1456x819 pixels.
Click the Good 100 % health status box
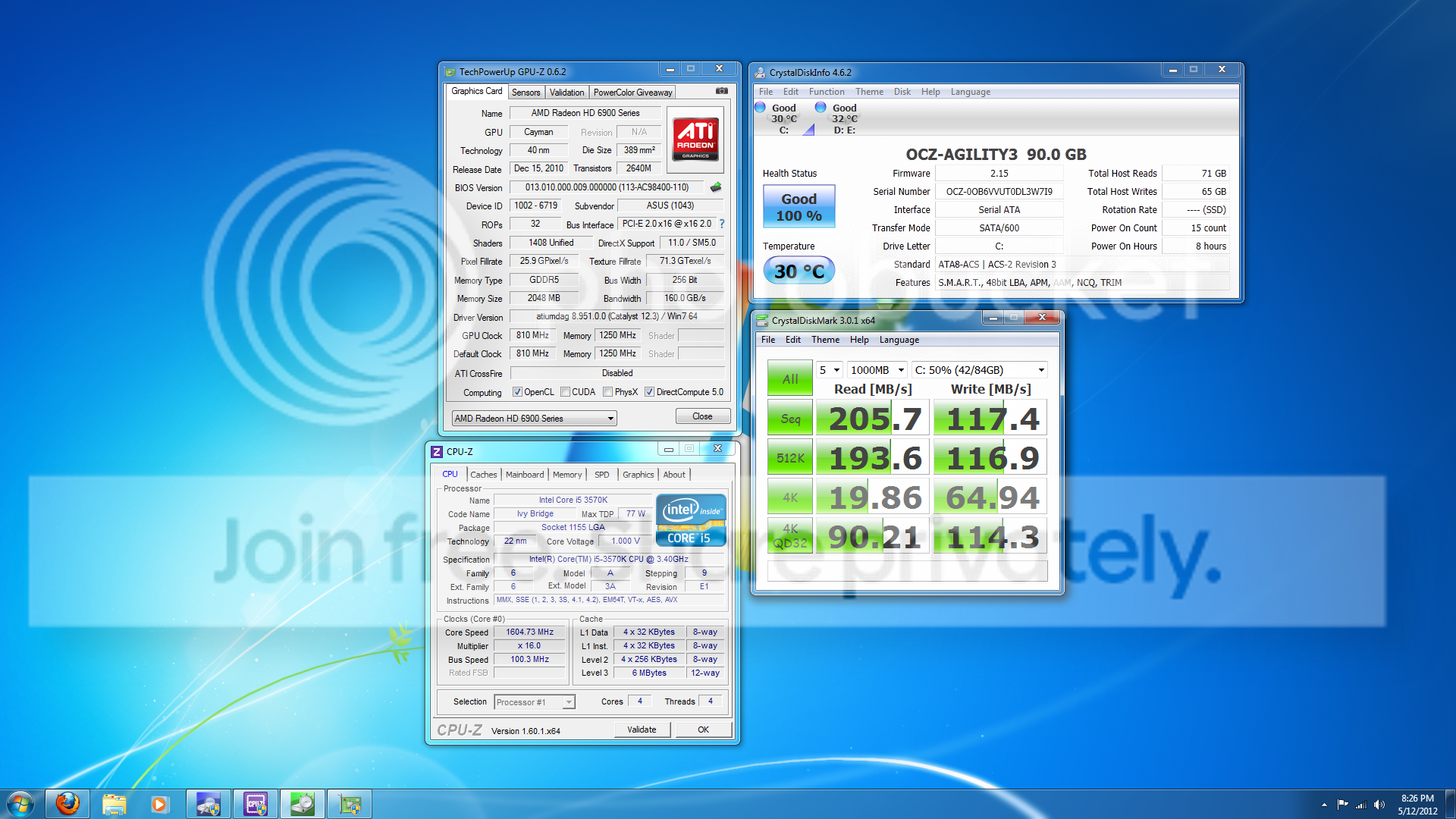[x=799, y=207]
